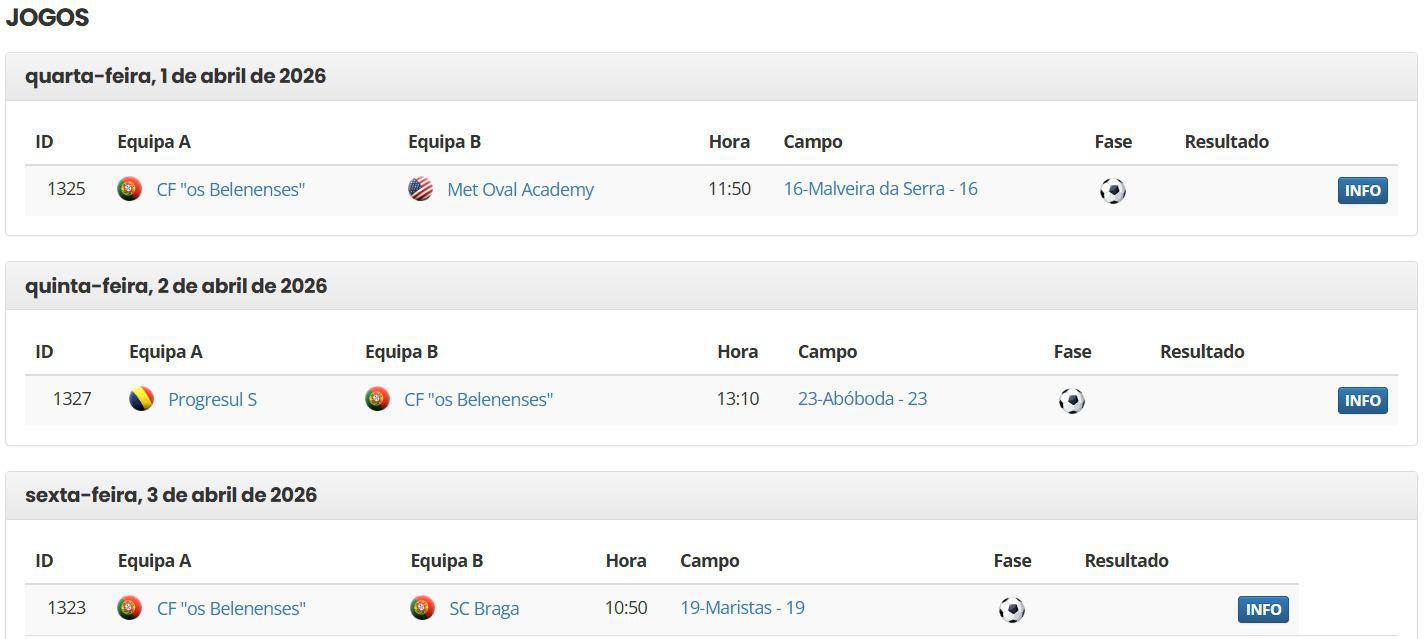Click the Portugal flag beside SC Braga

tap(422, 608)
